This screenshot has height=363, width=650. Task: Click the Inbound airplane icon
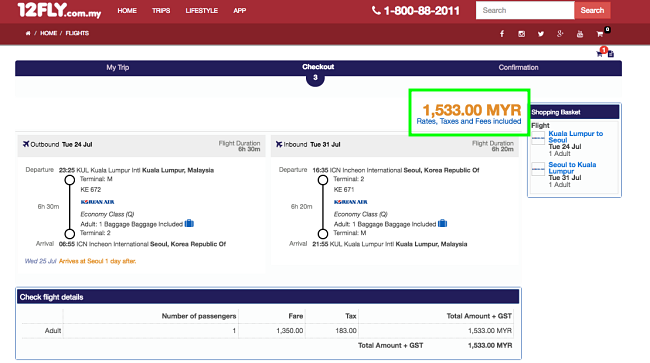[279, 144]
